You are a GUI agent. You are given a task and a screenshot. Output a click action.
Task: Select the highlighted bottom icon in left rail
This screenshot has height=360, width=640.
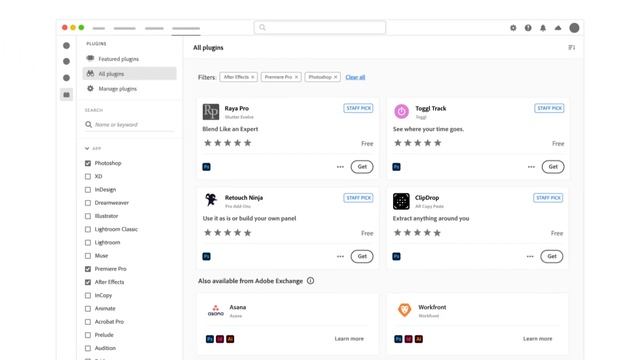(67, 95)
